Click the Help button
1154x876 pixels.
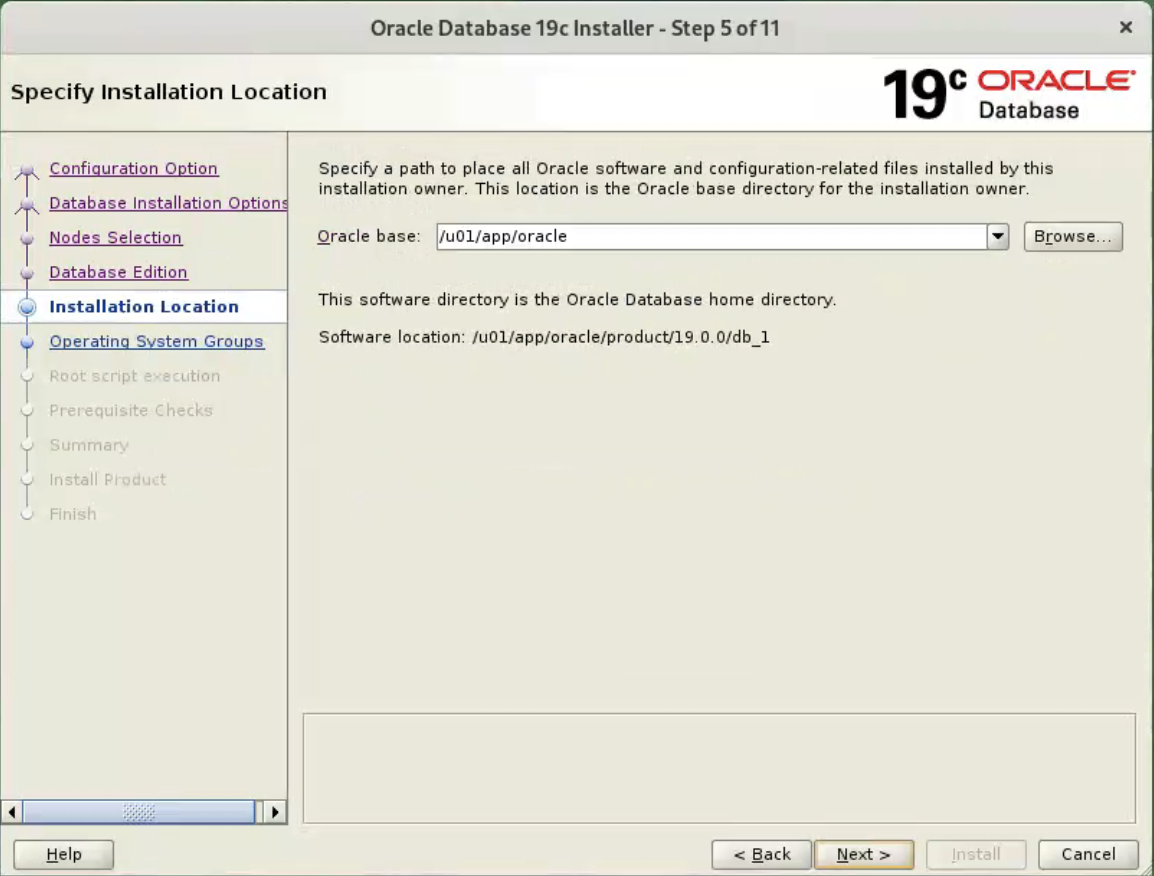pos(64,855)
